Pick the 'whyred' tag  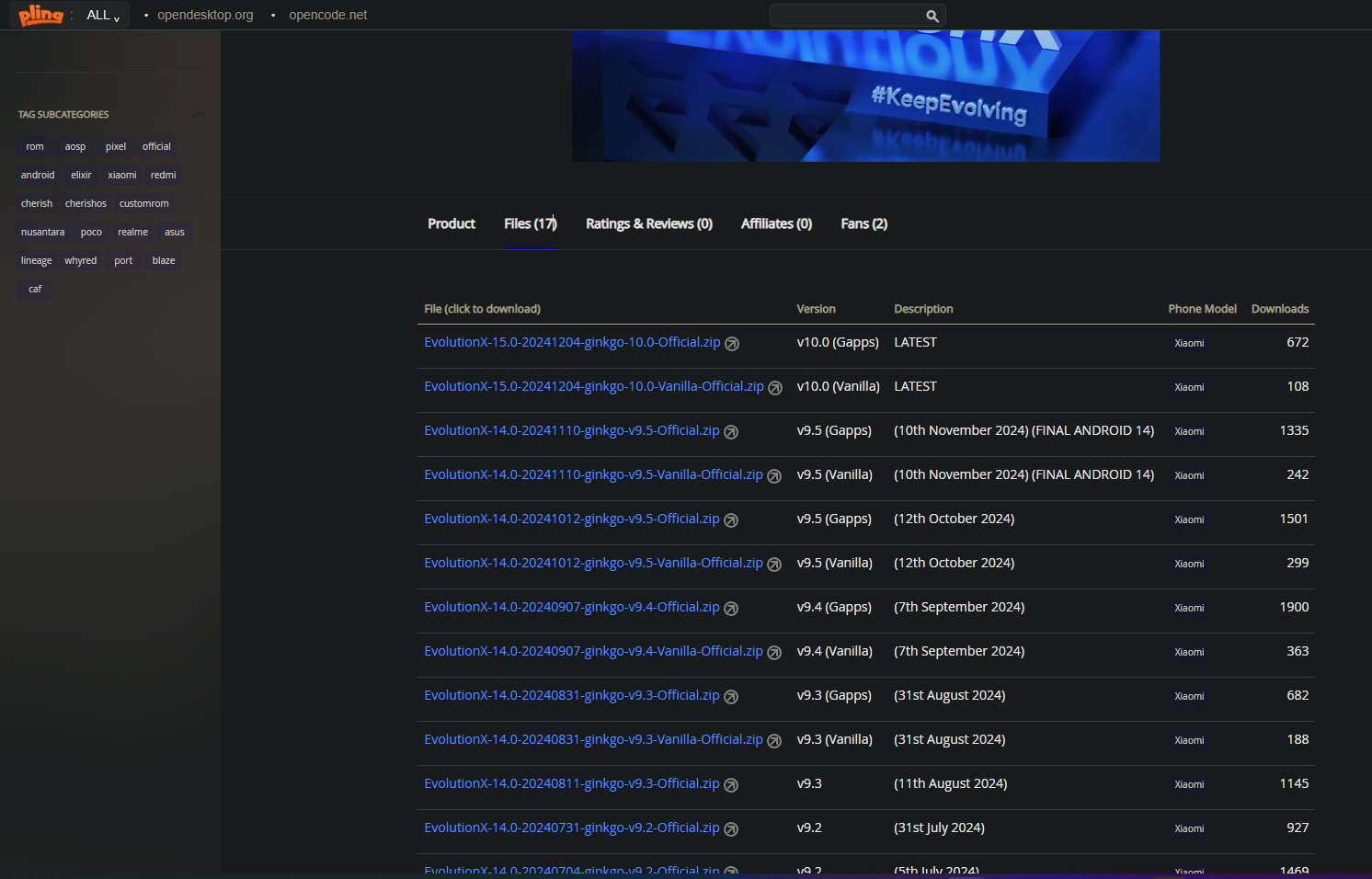point(81,261)
